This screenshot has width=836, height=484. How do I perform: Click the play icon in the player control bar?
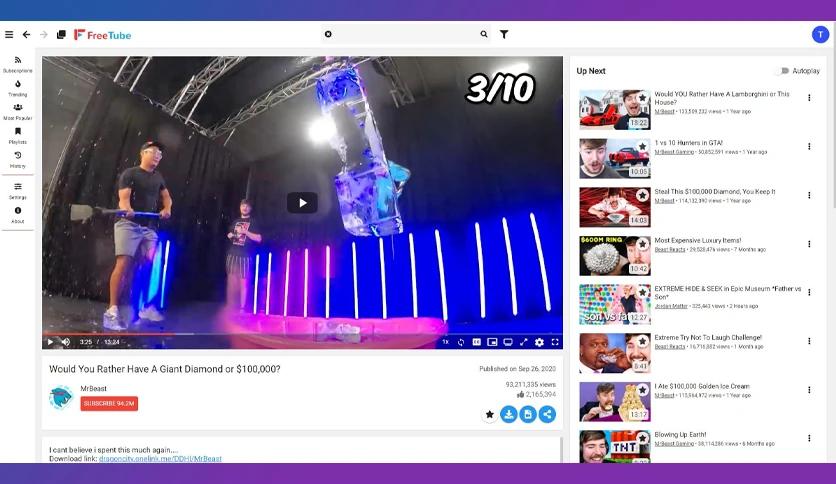[x=50, y=342]
